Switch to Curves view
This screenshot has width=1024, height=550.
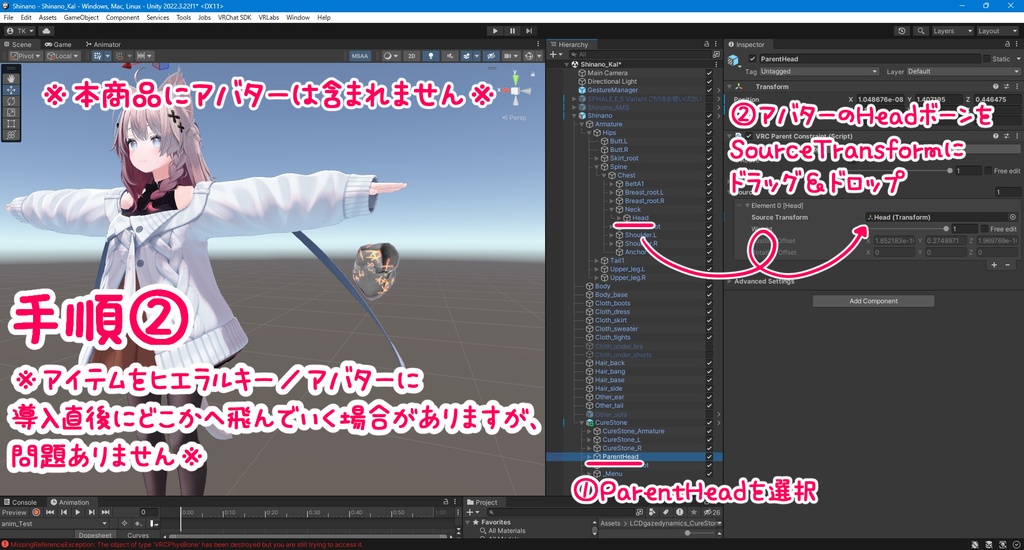(138, 535)
